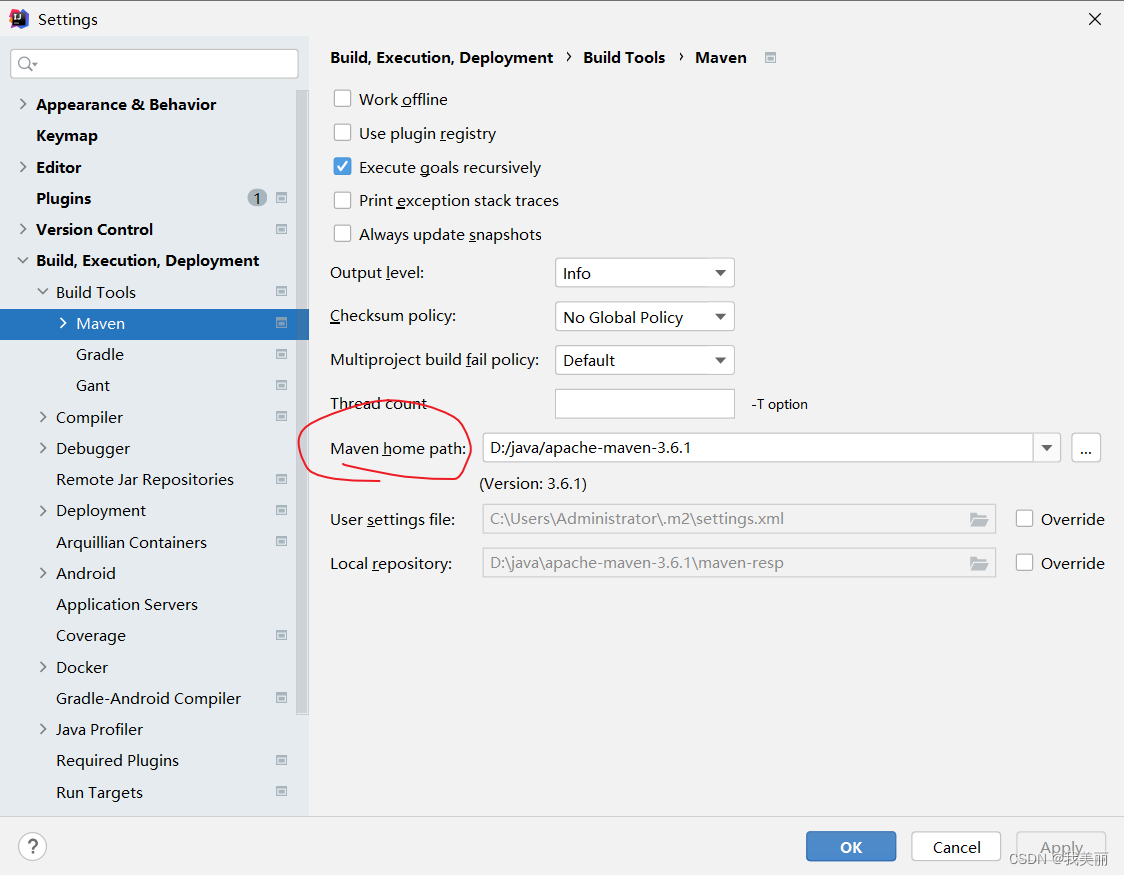Screen dimensions: 1124x875
Task: Collapse Build, Execution, Deployment section
Action: click(x=23, y=260)
